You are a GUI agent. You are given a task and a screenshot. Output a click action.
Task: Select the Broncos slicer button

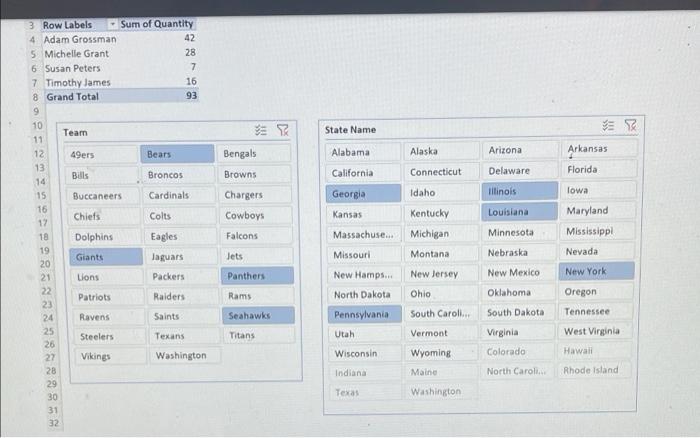[x=178, y=175]
